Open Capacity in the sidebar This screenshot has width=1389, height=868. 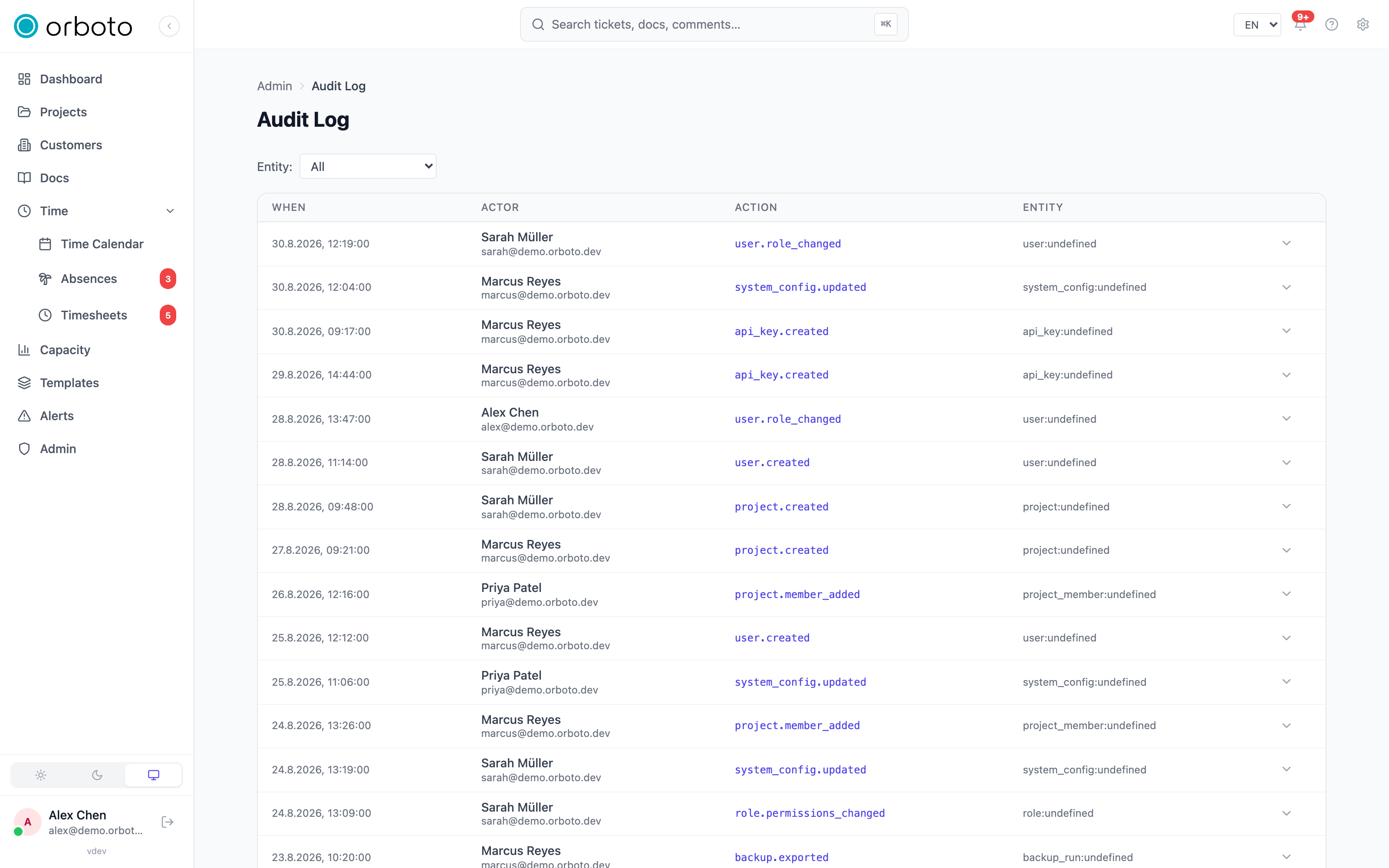tap(96, 350)
